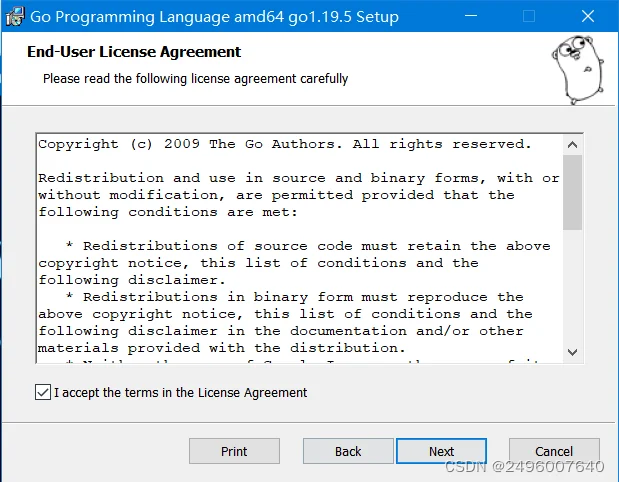Click the installer icon in the title bar

tap(15, 17)
